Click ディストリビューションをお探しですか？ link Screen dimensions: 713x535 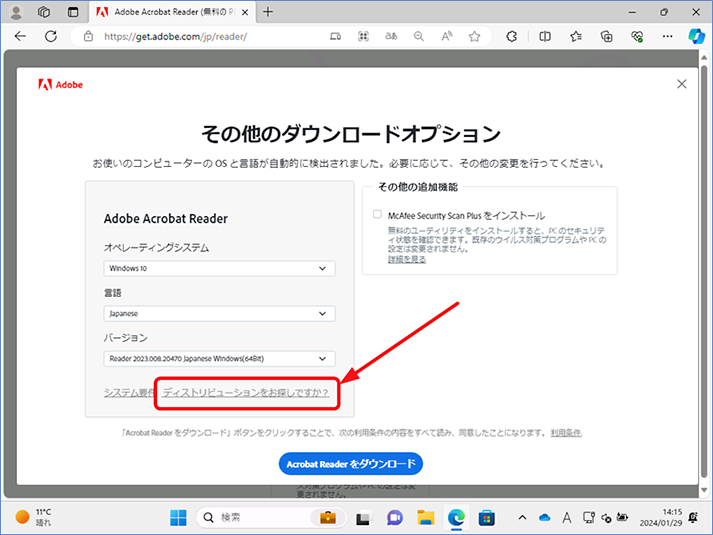tap(246, 392)
